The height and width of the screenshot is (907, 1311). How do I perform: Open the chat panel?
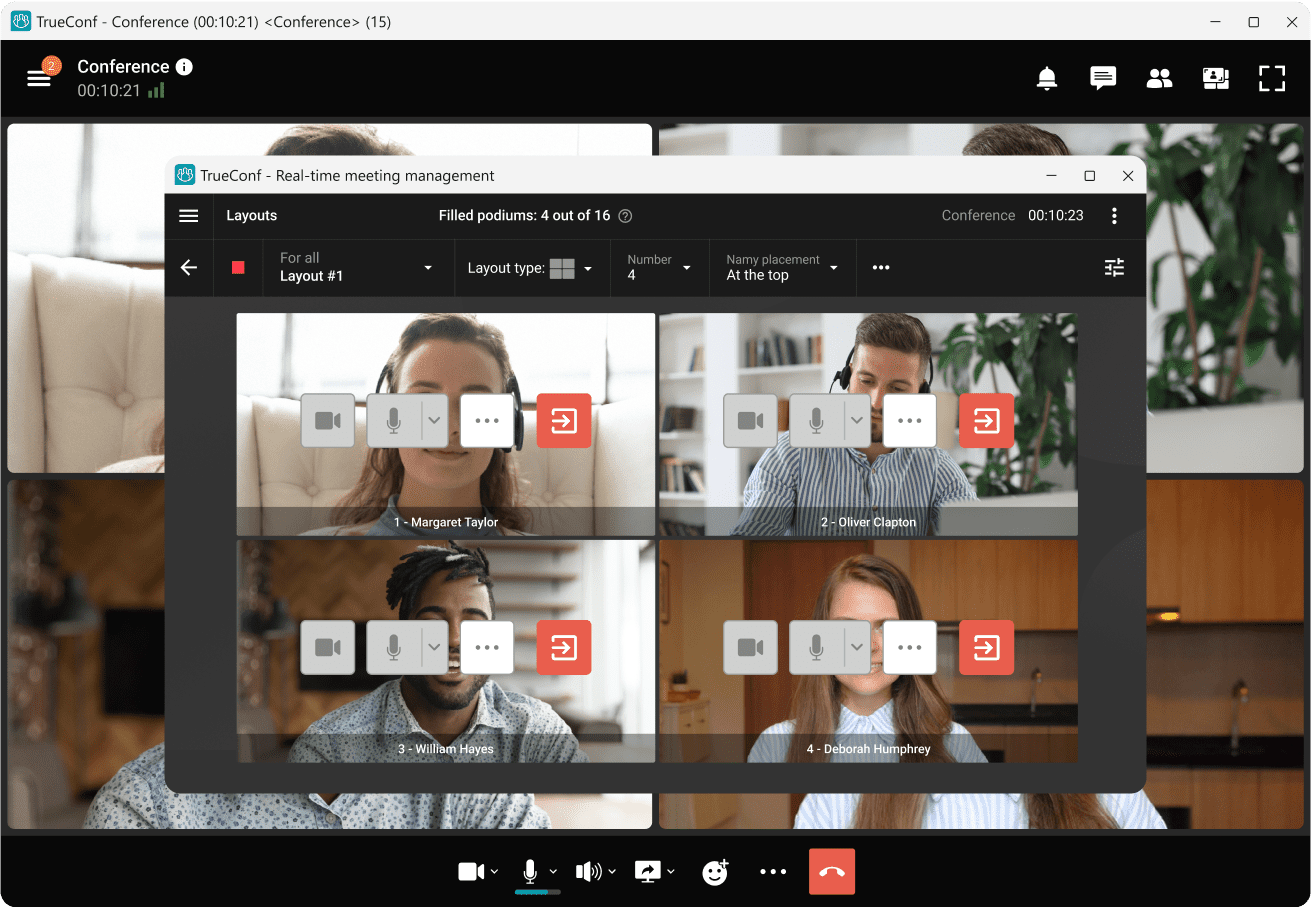pos(1103,78)
